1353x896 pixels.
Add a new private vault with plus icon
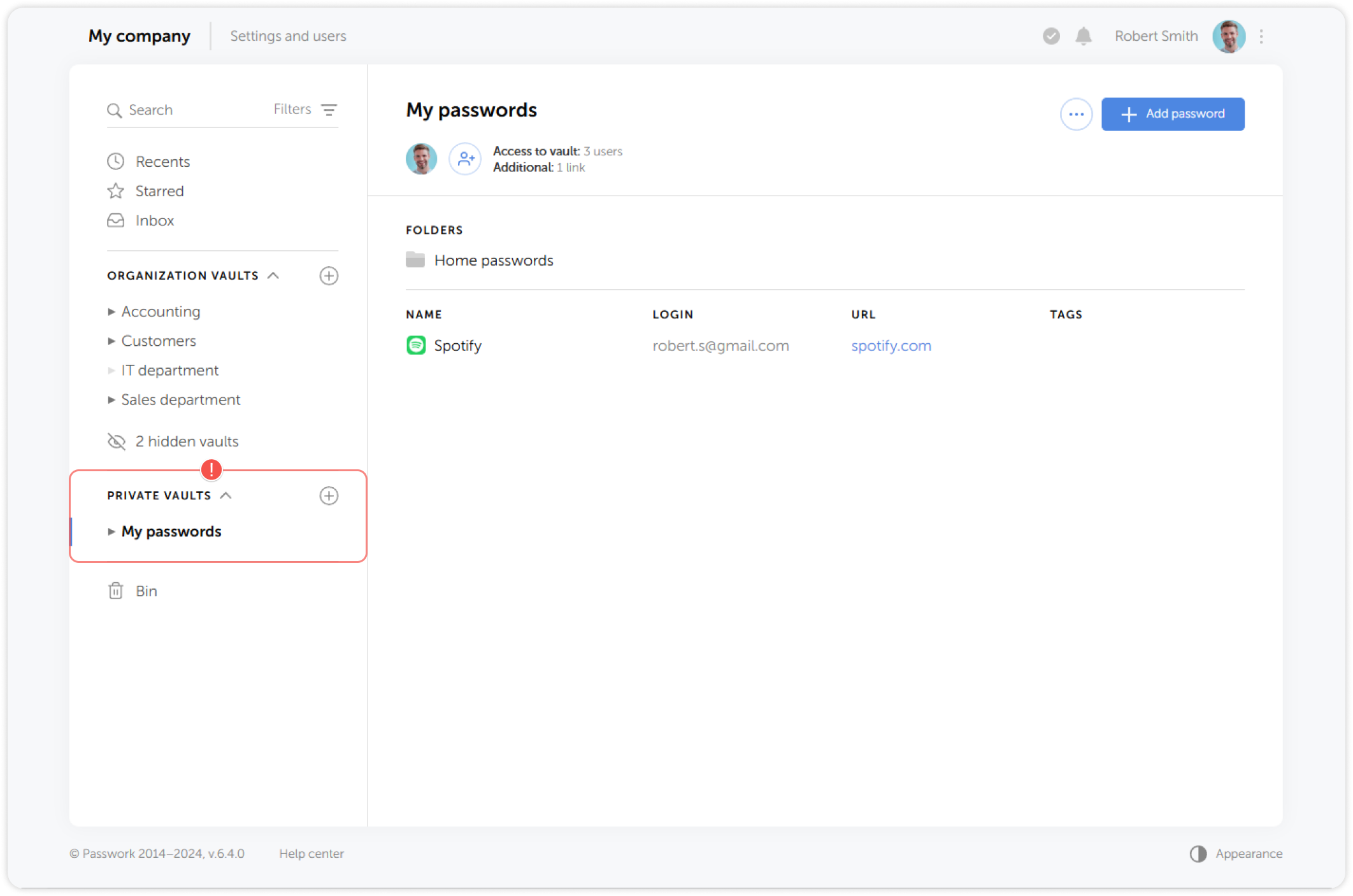[329, 496]
